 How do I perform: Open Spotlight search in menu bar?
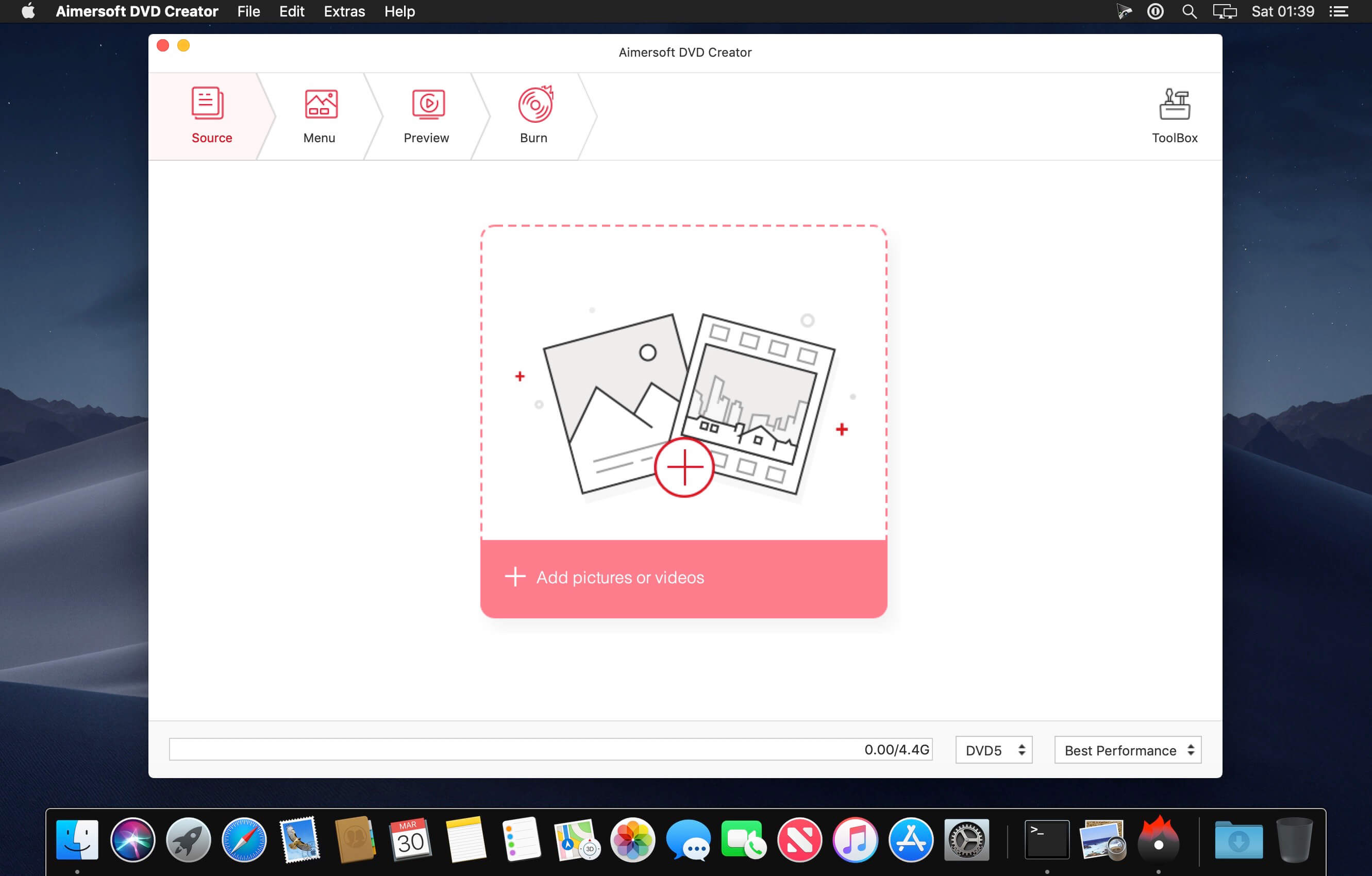tap(1189, 11)
